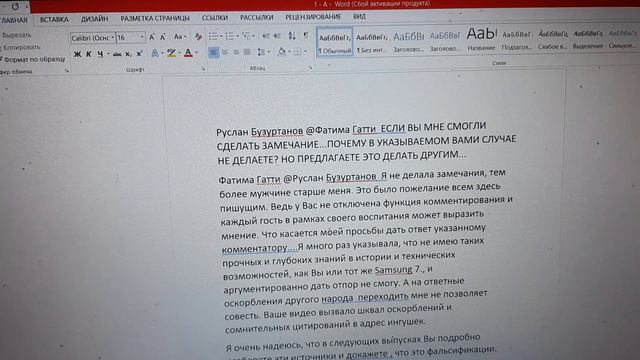
Task: Click Вырезать (cut)
Action: 16,35
